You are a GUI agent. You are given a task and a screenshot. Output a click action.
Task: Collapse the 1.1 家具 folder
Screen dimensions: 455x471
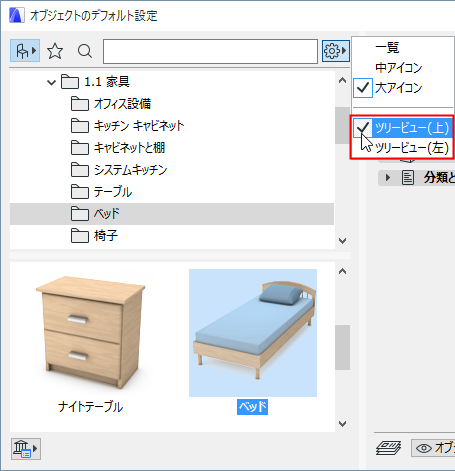[51, 82]
